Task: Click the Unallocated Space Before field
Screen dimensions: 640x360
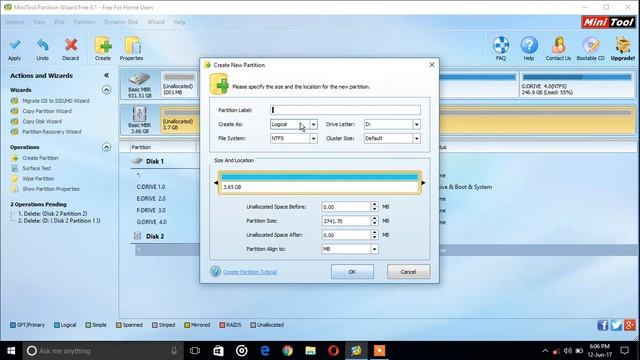Action: pos(346,207)
